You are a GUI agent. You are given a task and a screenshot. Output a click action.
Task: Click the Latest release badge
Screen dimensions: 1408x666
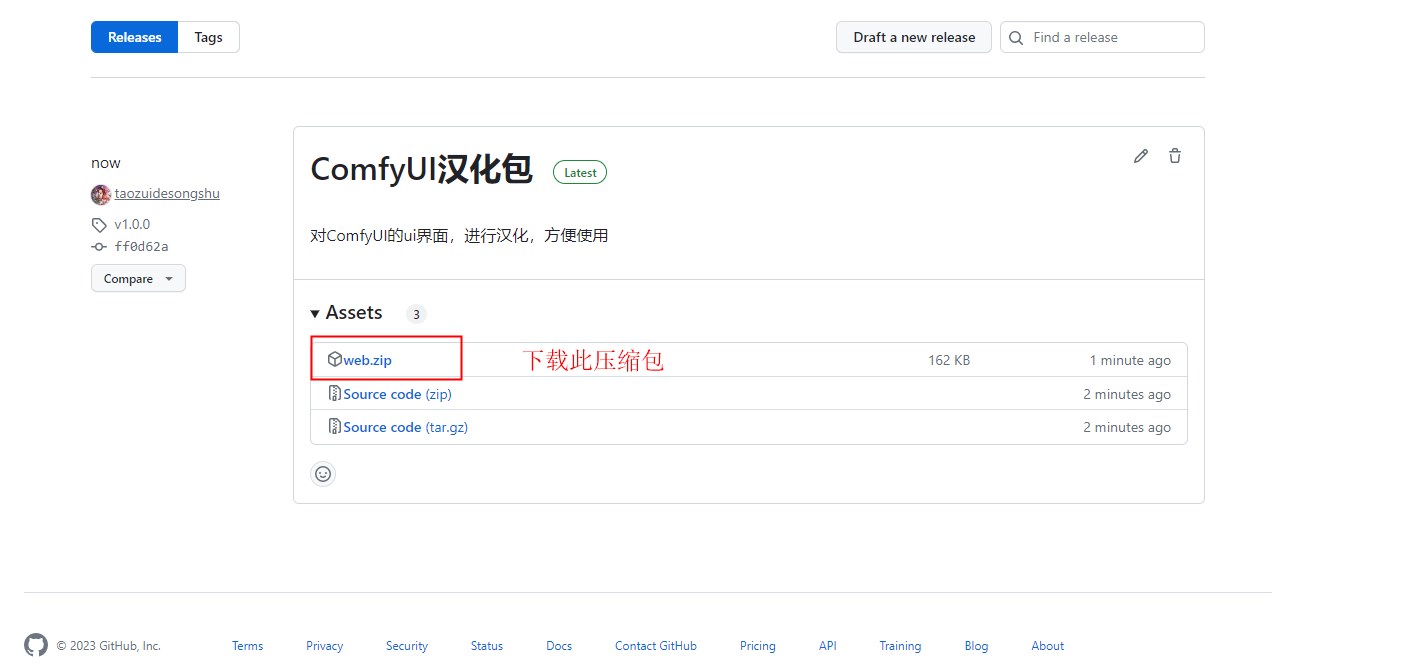pos(580,172)
